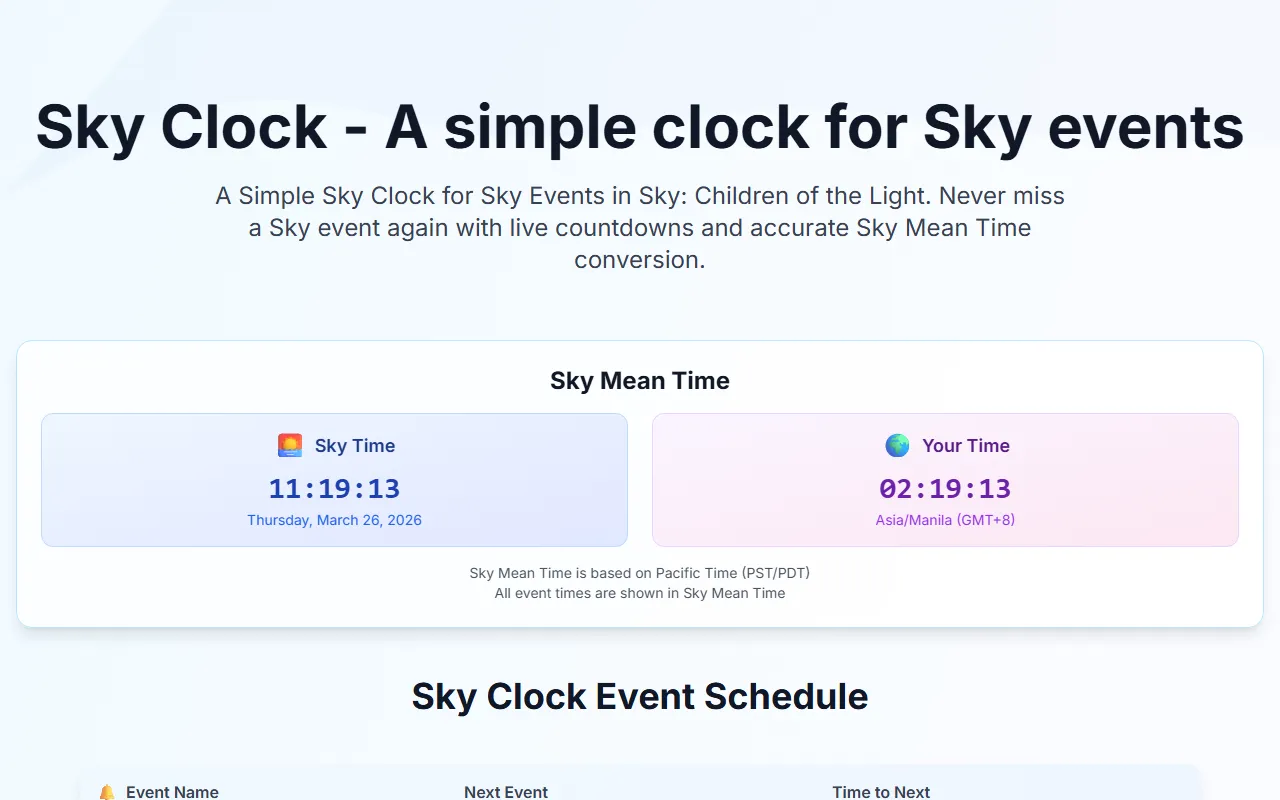Click the date Thursday, March 26, 2026

point(334,520)
